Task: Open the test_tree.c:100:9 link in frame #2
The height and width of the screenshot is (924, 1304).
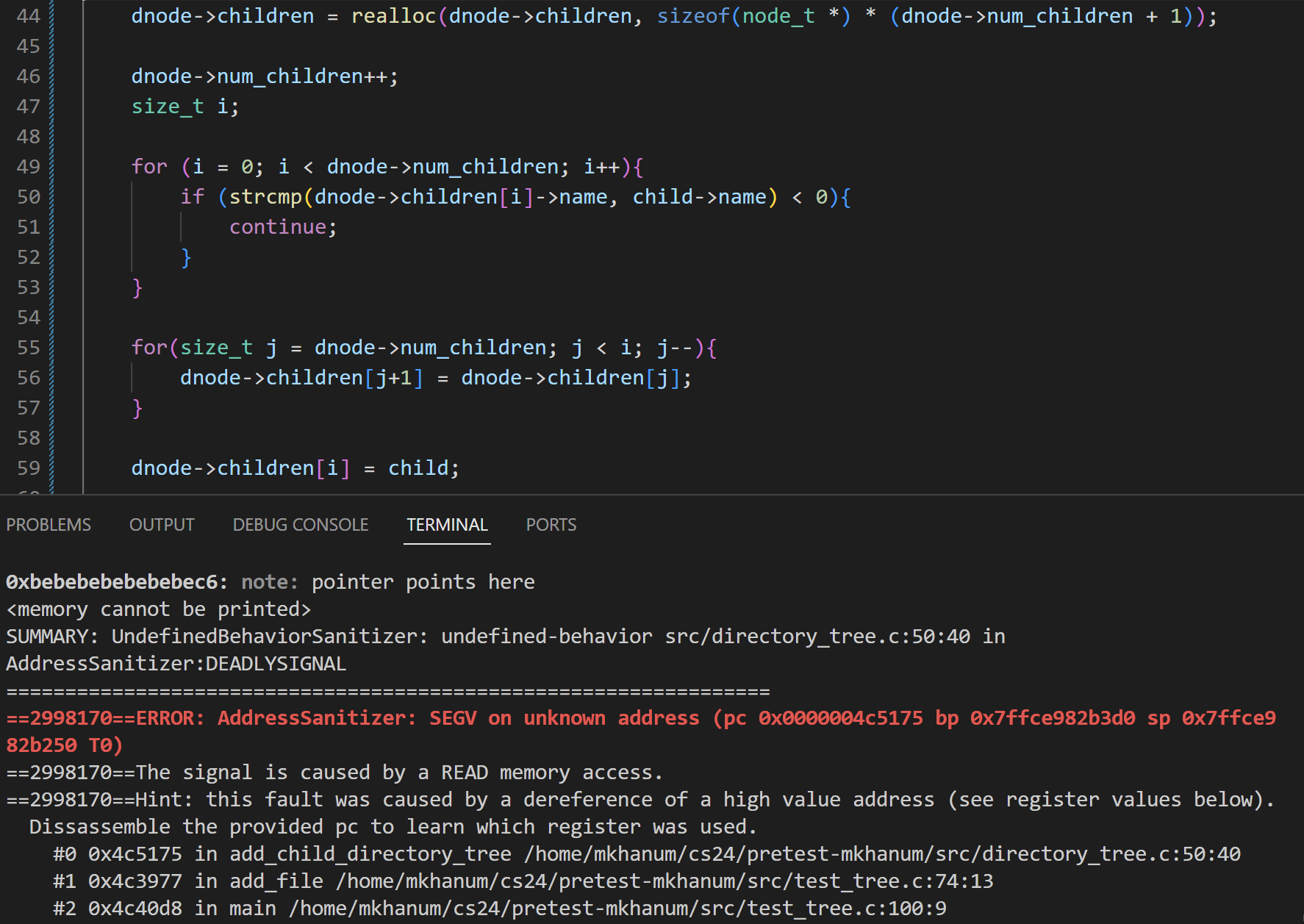Action: (x=617, y=909)
